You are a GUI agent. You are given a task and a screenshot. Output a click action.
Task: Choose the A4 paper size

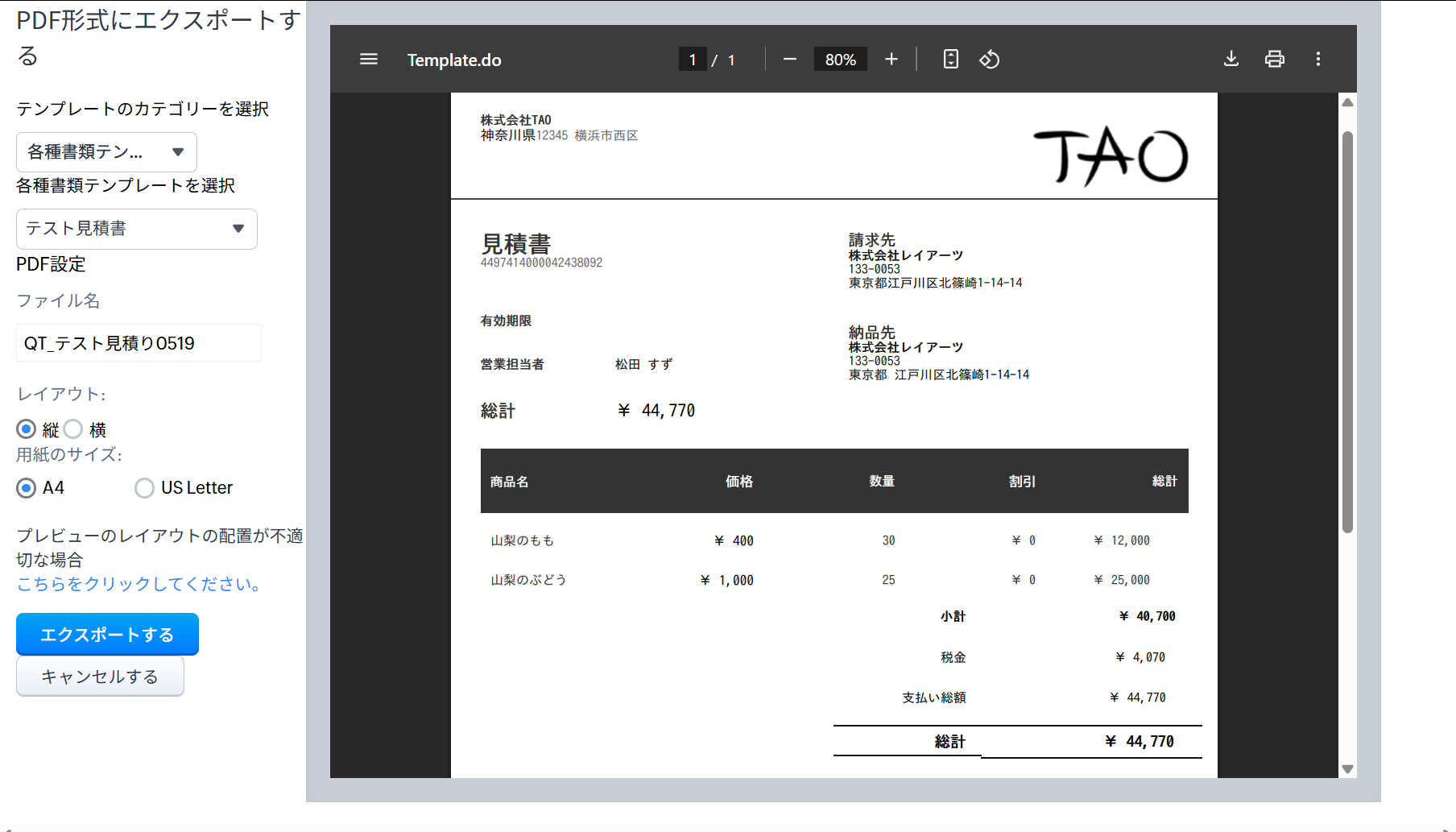[x=27, y=488]
